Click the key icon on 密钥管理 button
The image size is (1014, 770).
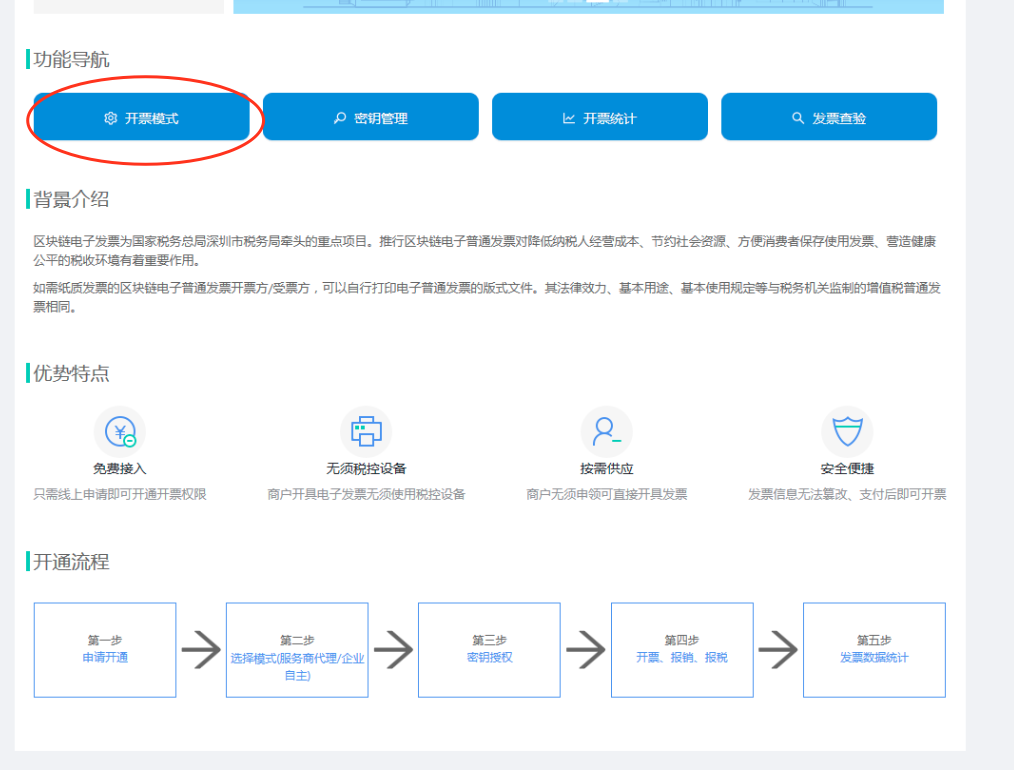339,118
